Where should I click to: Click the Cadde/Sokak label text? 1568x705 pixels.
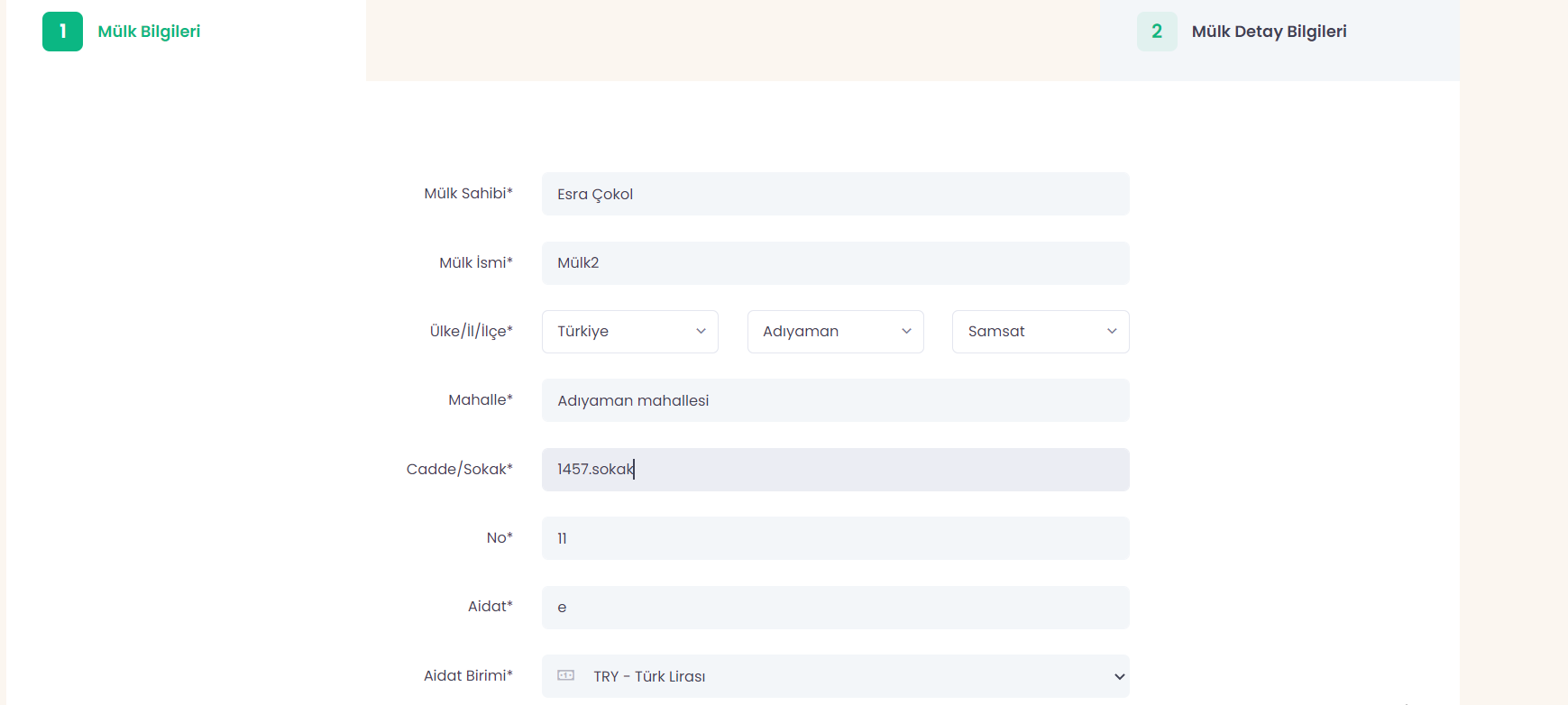click(459, 470)
